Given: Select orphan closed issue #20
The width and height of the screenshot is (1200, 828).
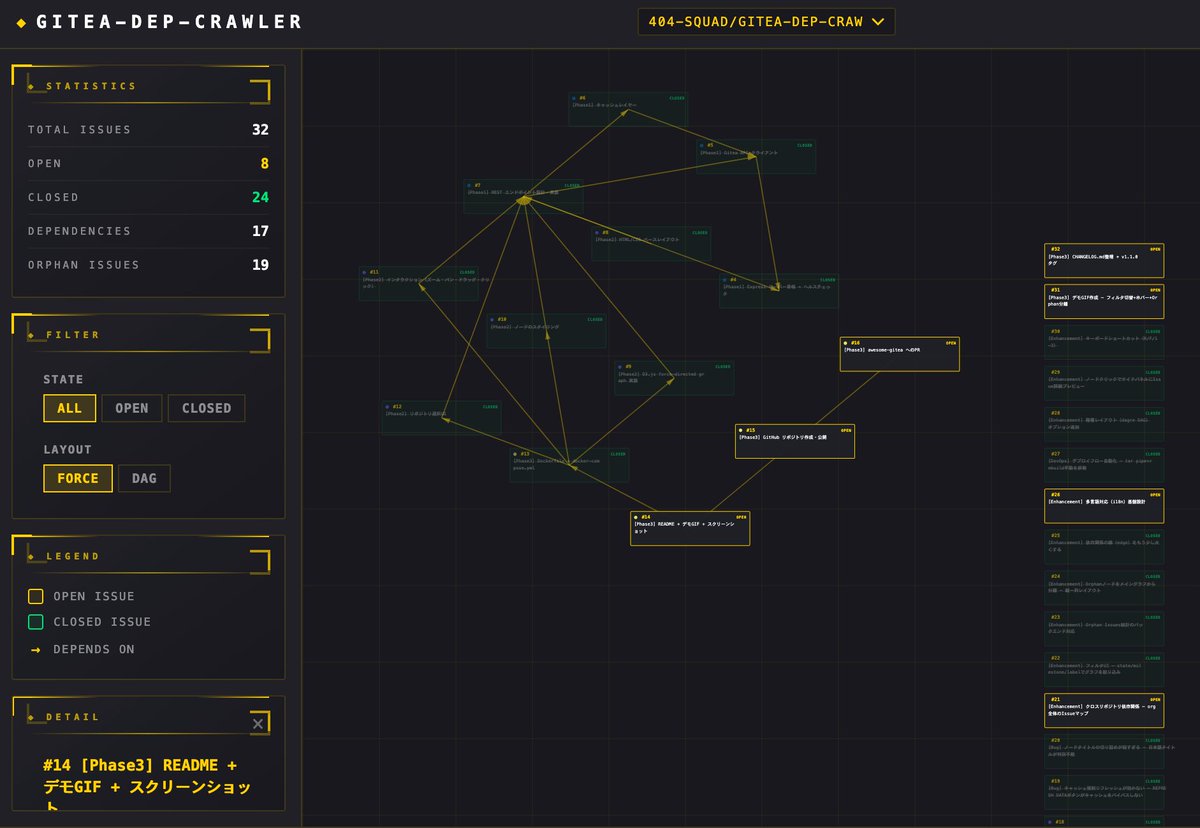Looking at the screenshot, I should 1104,752.
